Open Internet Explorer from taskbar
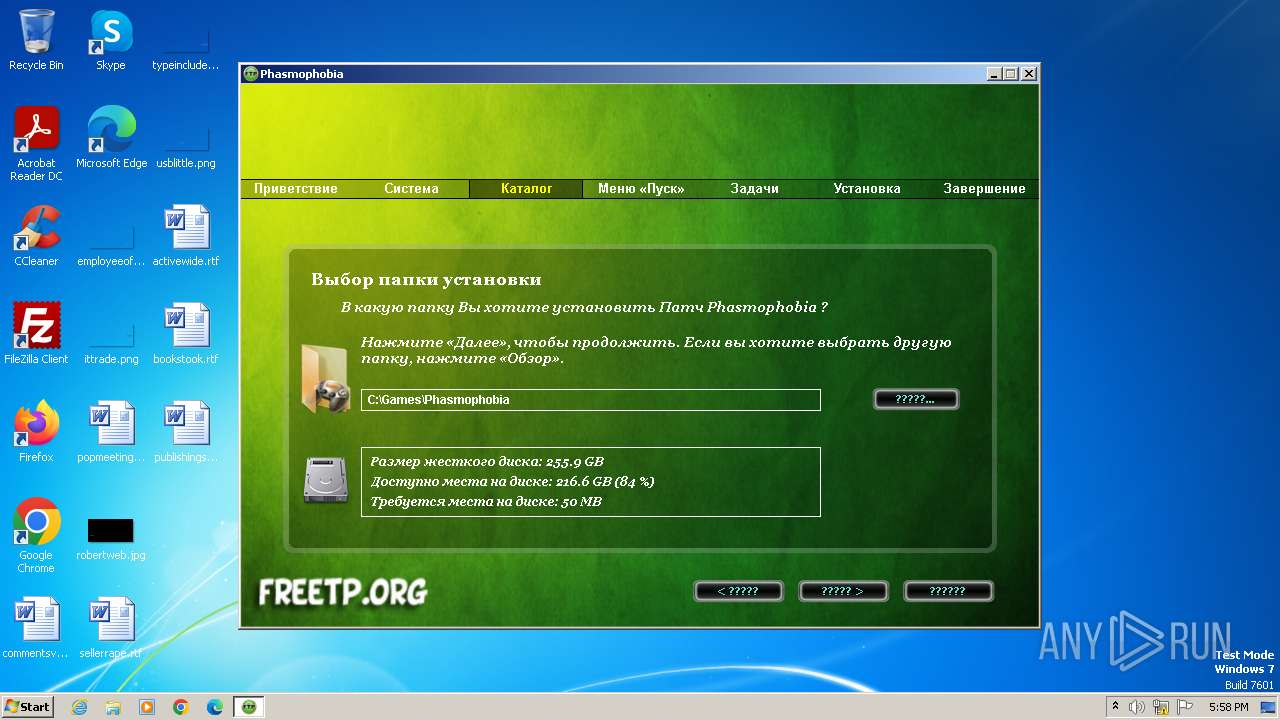This screenshot has width=1280, height=720. pos(79,707)
